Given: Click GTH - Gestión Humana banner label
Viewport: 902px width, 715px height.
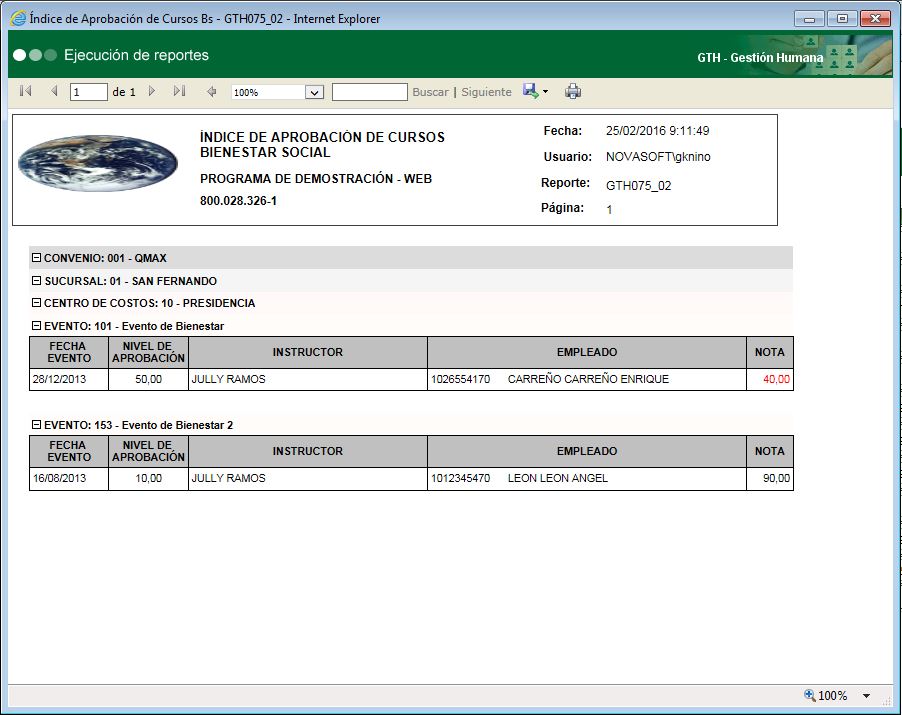Looking at the screenshot, I should pyautogui.click(x=760, y=58).
